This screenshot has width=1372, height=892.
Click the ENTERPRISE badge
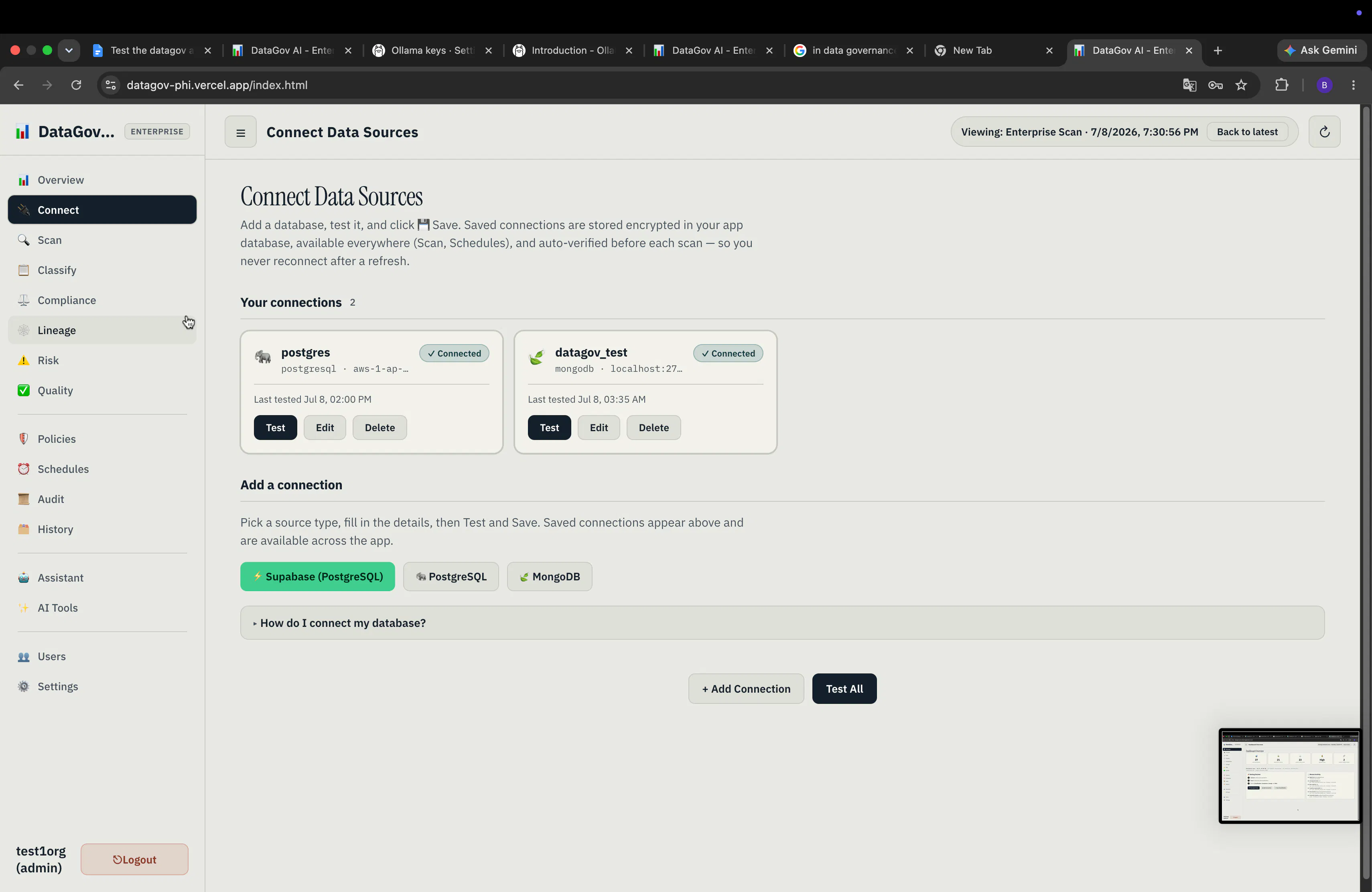pos(157,132)
